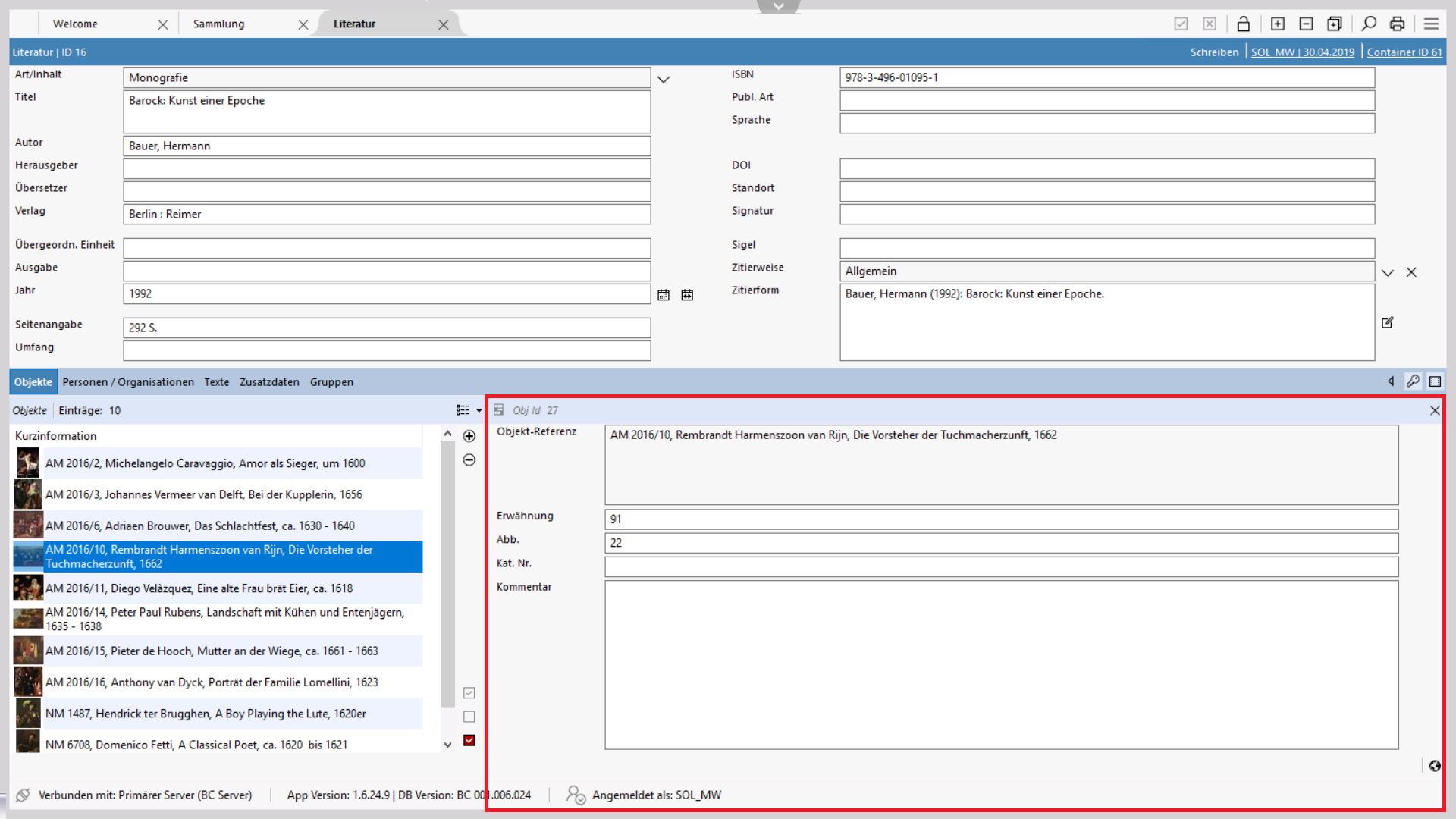1456x819 pixels.
Task: Click the duplicate record toolbar icon
Action: click(1335, 24)
